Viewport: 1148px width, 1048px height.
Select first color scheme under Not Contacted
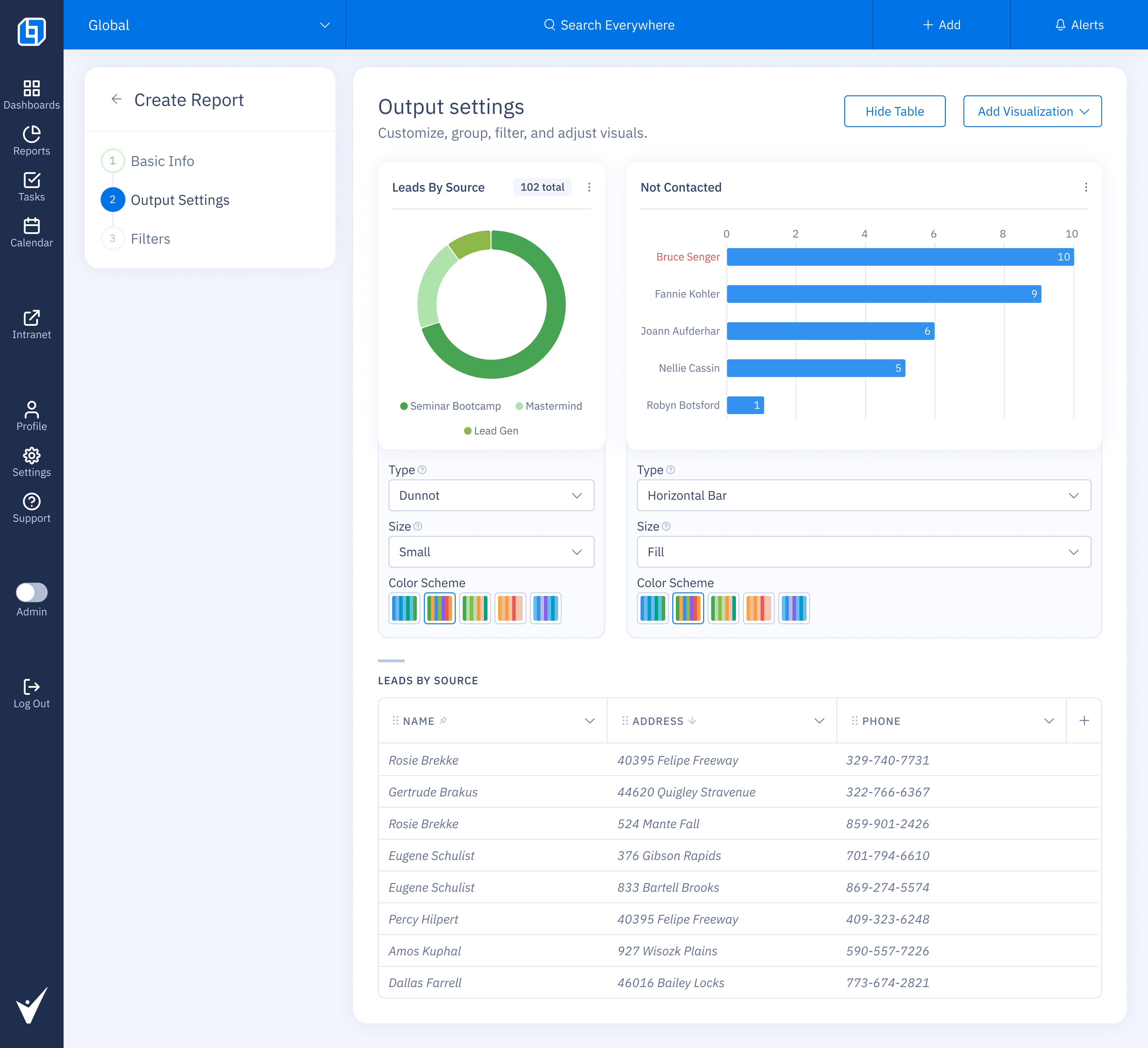[653, 608]
